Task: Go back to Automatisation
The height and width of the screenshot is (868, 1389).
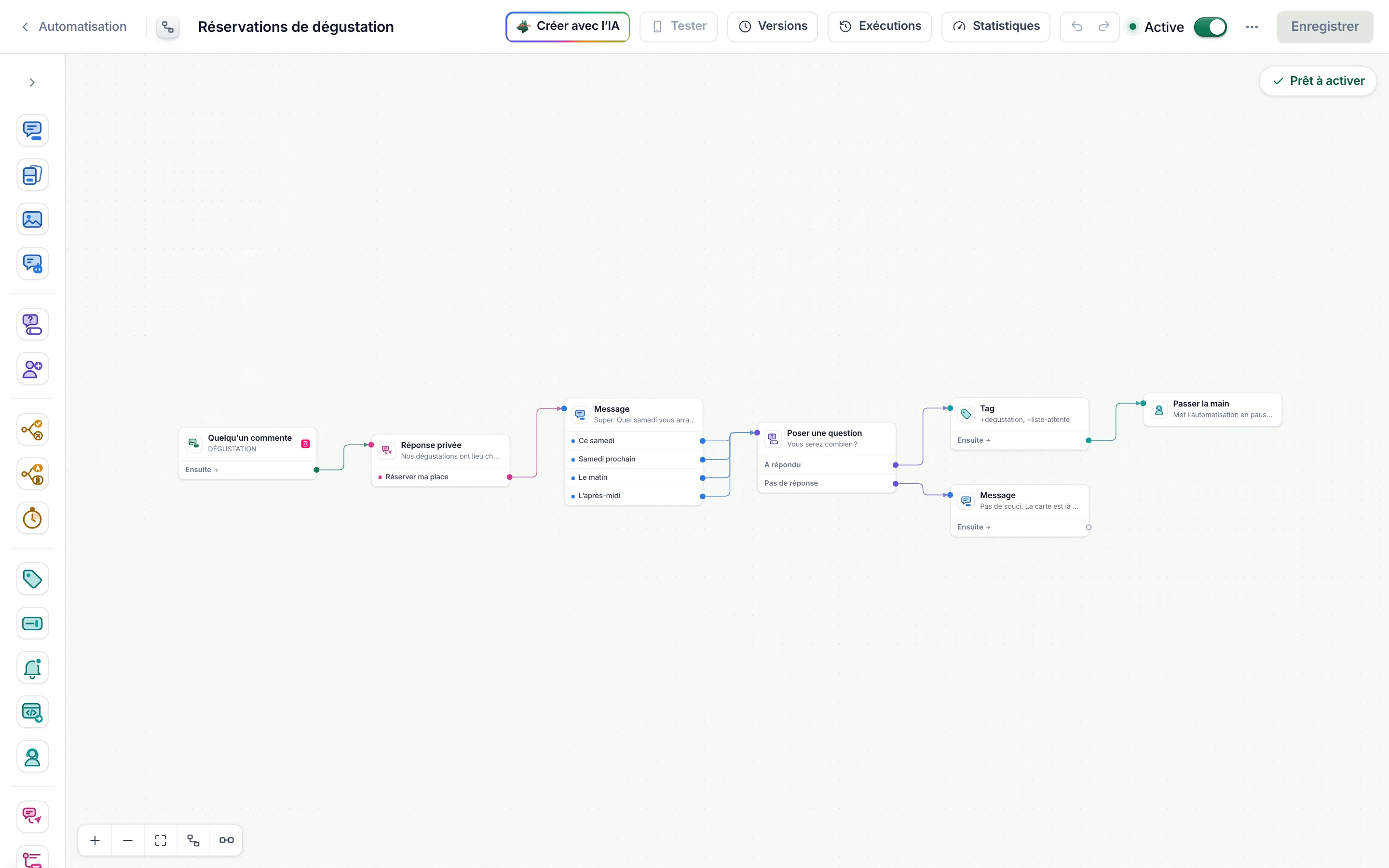Action: 74,27
